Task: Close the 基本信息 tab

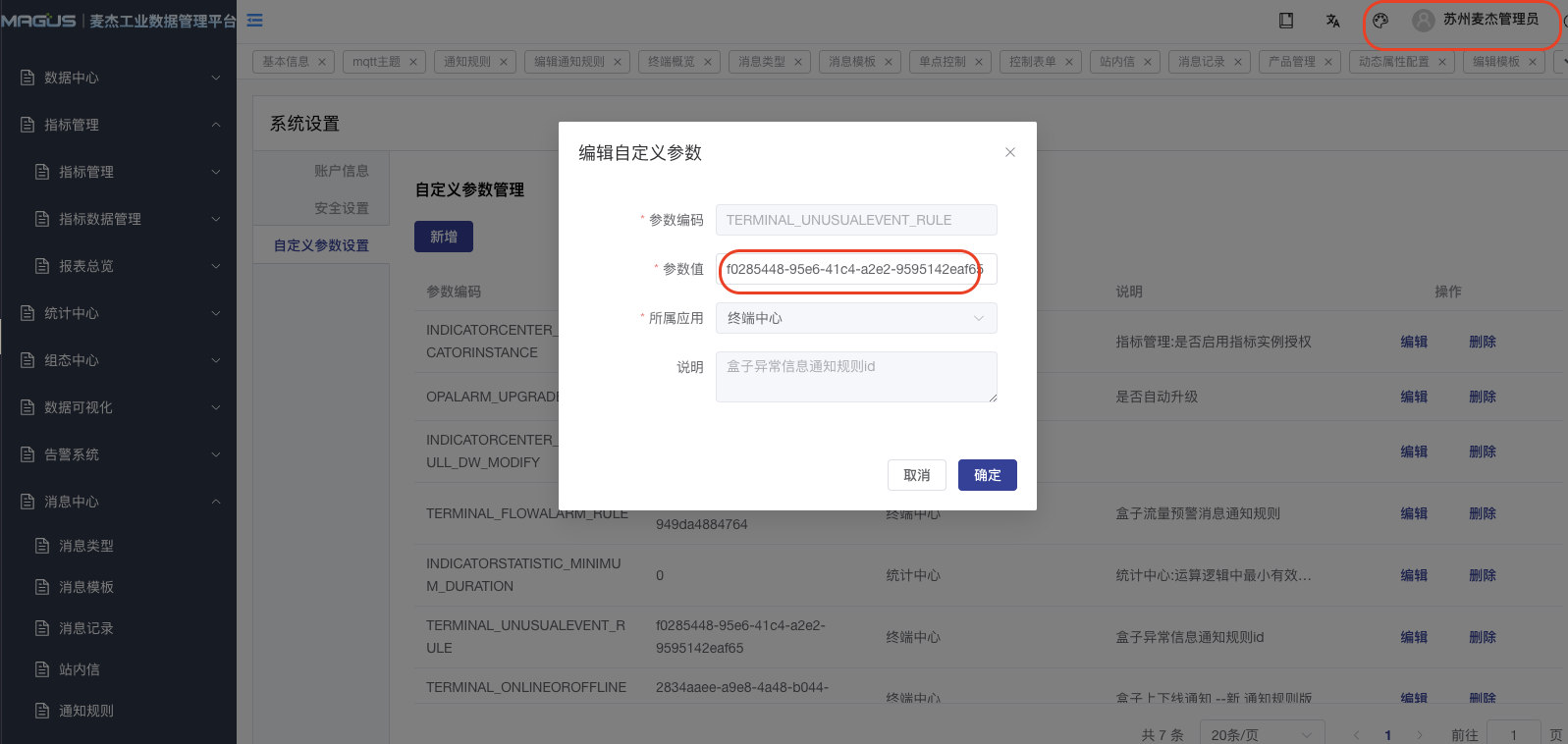Action: click(x=322, y=62)
